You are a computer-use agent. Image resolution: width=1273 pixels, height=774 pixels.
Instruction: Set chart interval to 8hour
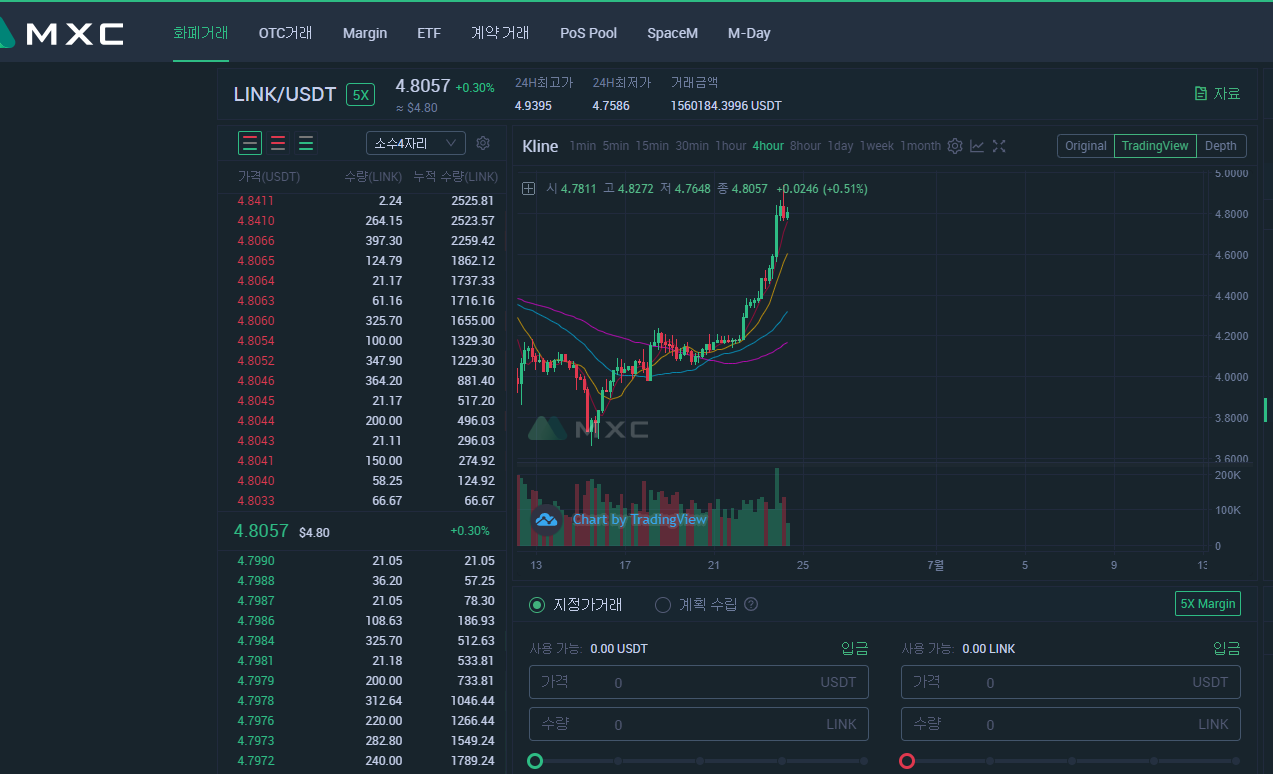(806, 146)
